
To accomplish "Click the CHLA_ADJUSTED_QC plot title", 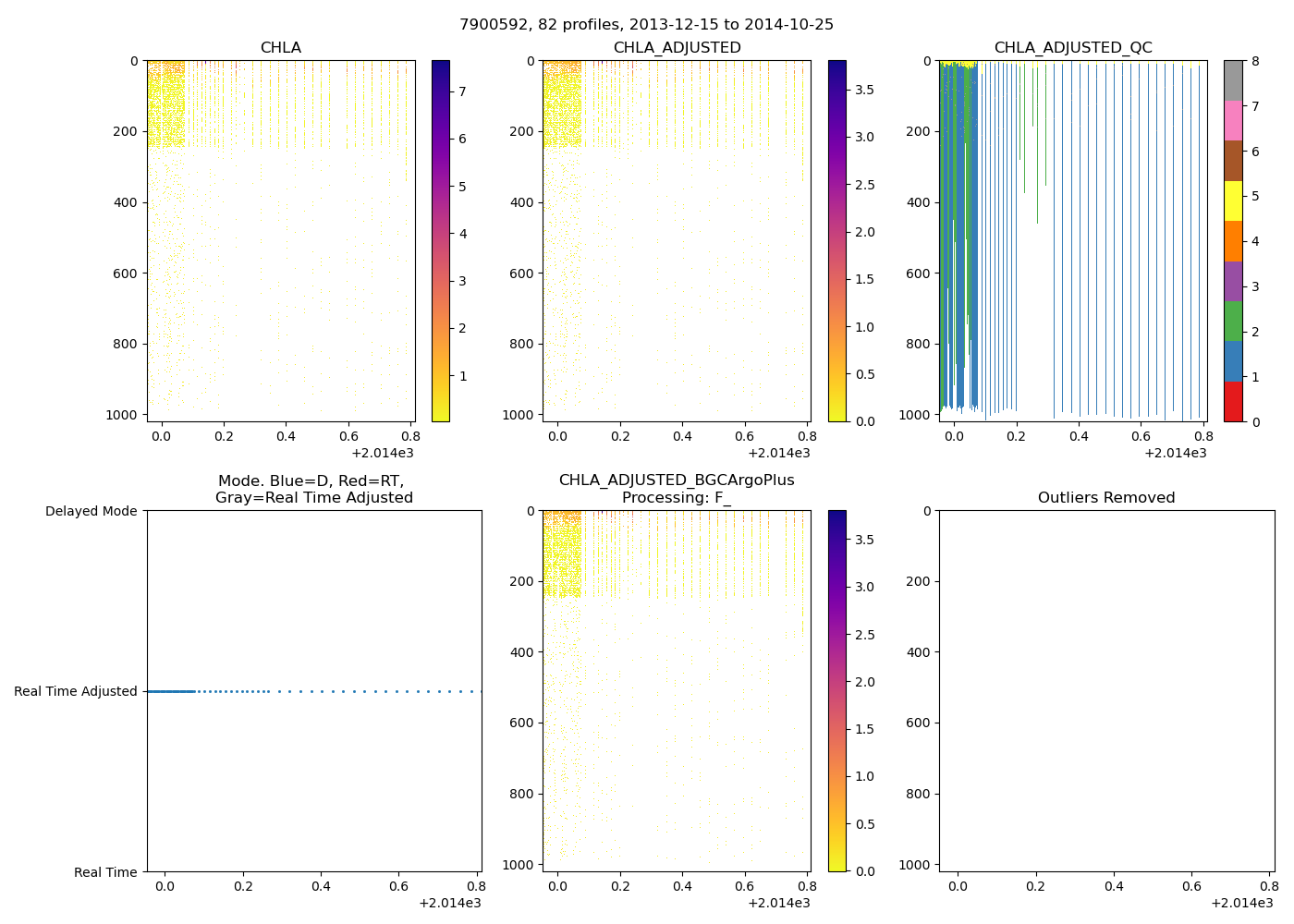I will pyautogui.click(x=1073, y=48).
